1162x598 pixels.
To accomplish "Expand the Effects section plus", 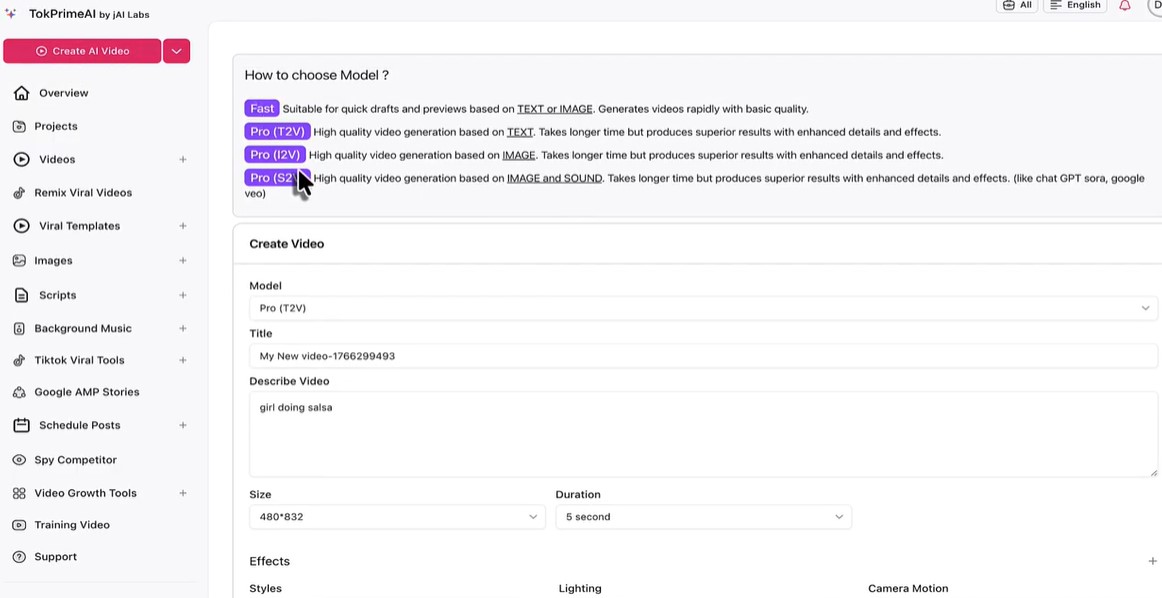I will [x=1152, y=562].
